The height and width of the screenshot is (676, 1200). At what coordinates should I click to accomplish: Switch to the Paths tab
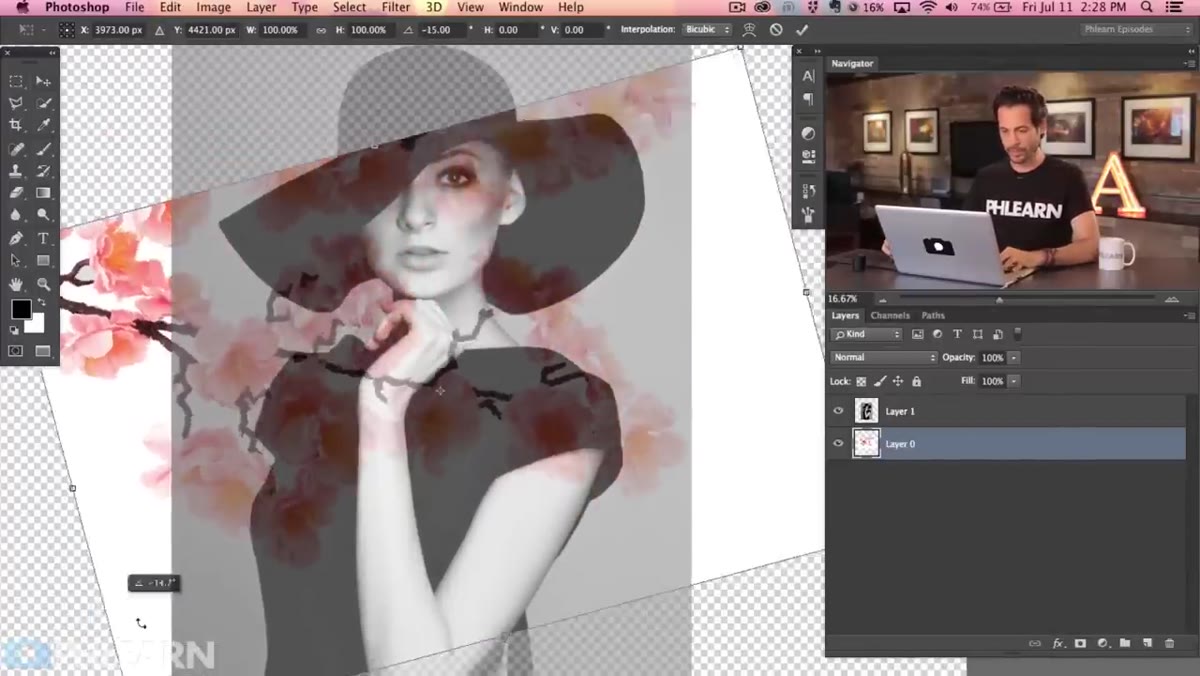point(933,315)
